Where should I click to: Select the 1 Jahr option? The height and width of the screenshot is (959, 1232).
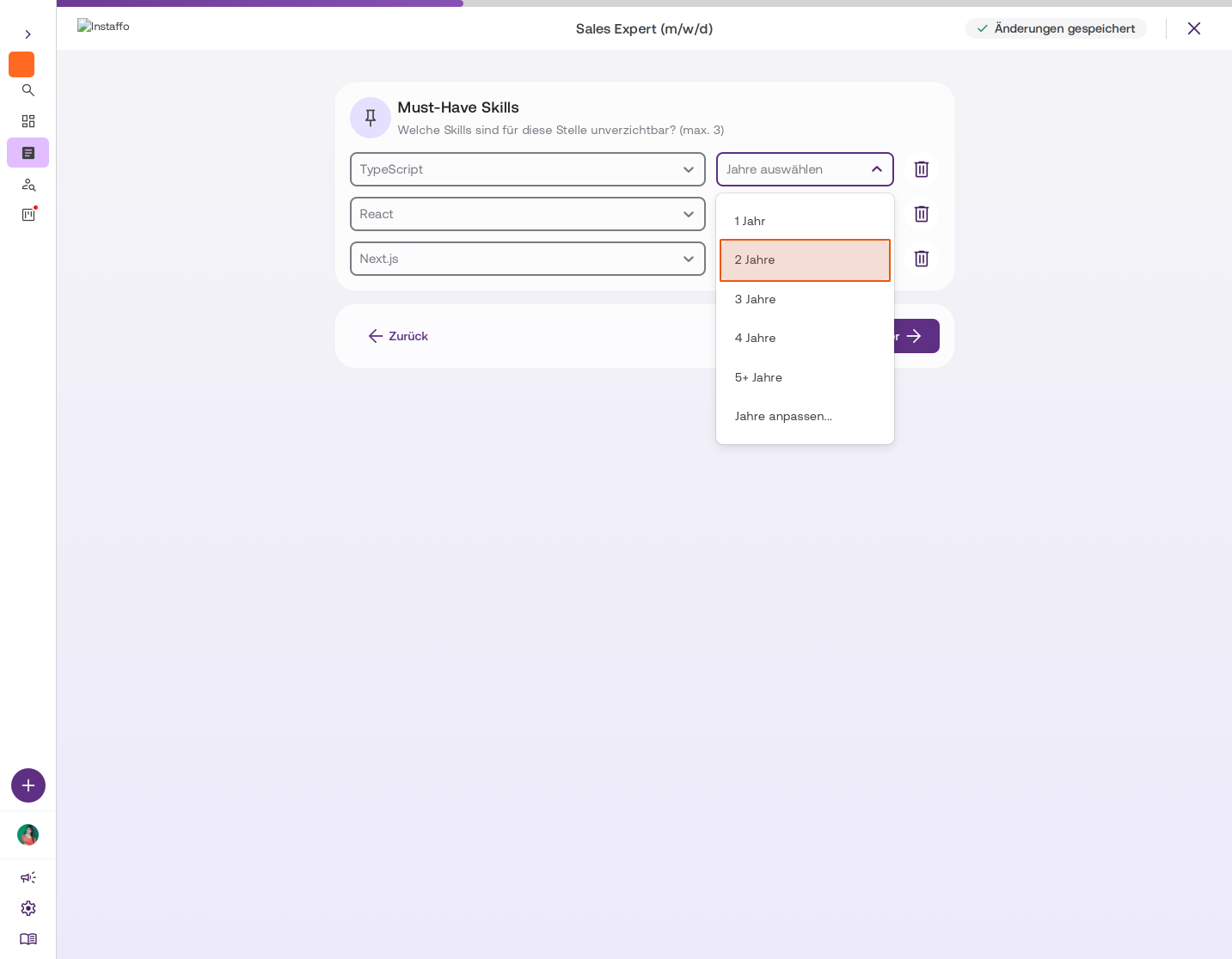(805, 221)
